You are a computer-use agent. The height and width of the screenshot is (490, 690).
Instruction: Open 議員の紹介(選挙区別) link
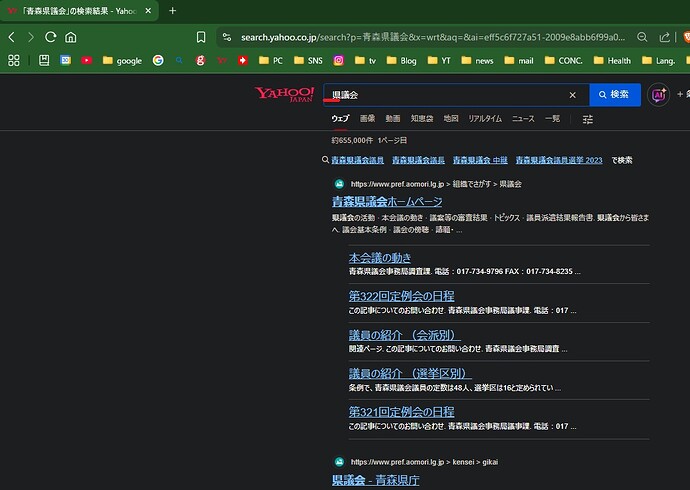point(410,373)
